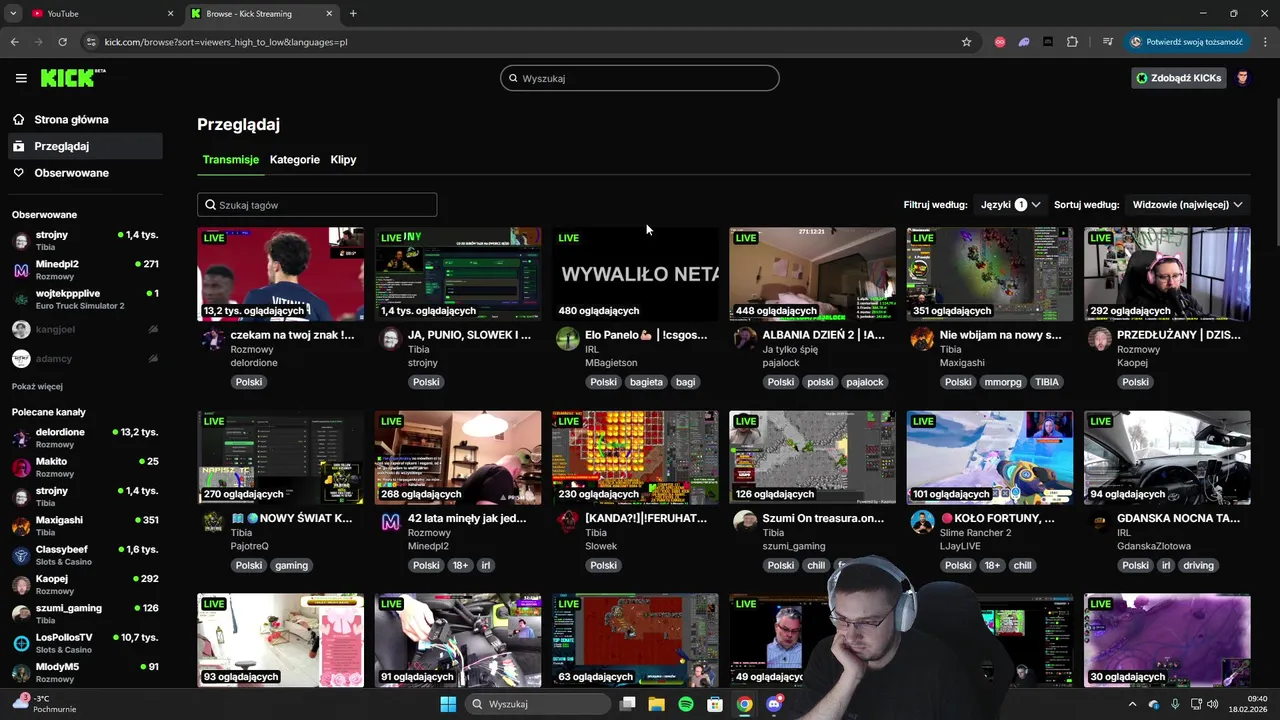
Task: Open the Makito recommended channel
Action: (85, 467)
